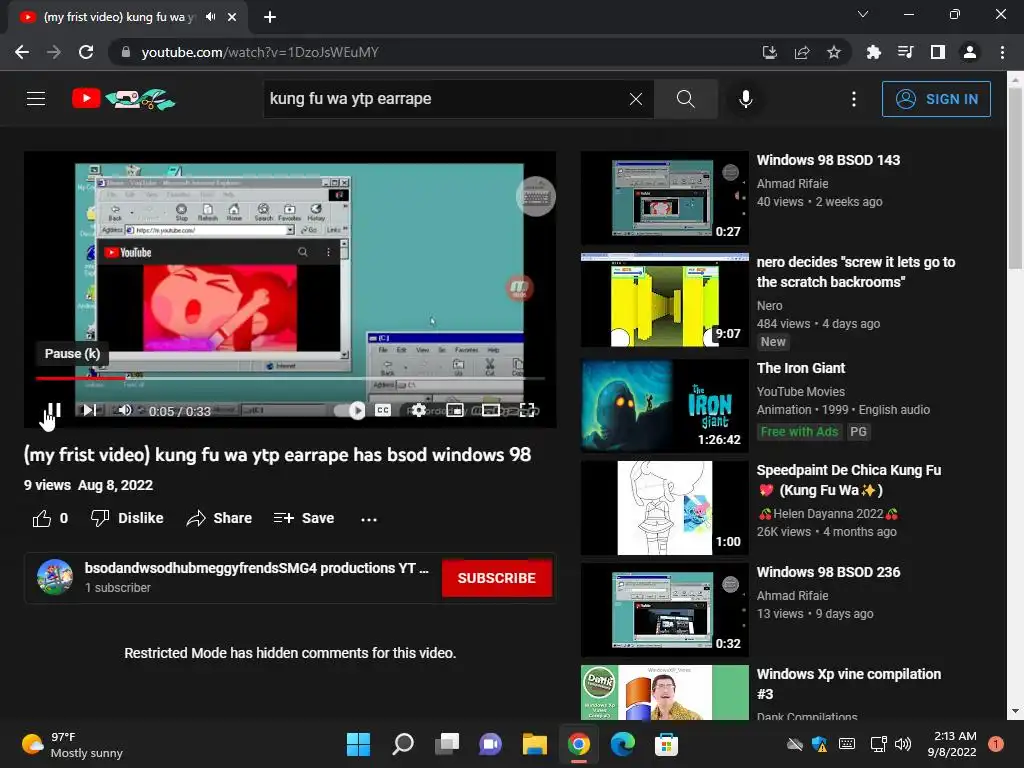This screenshot has height=768, width=1024.
Task: Open a new tab
Action: [x=270, y=17]
